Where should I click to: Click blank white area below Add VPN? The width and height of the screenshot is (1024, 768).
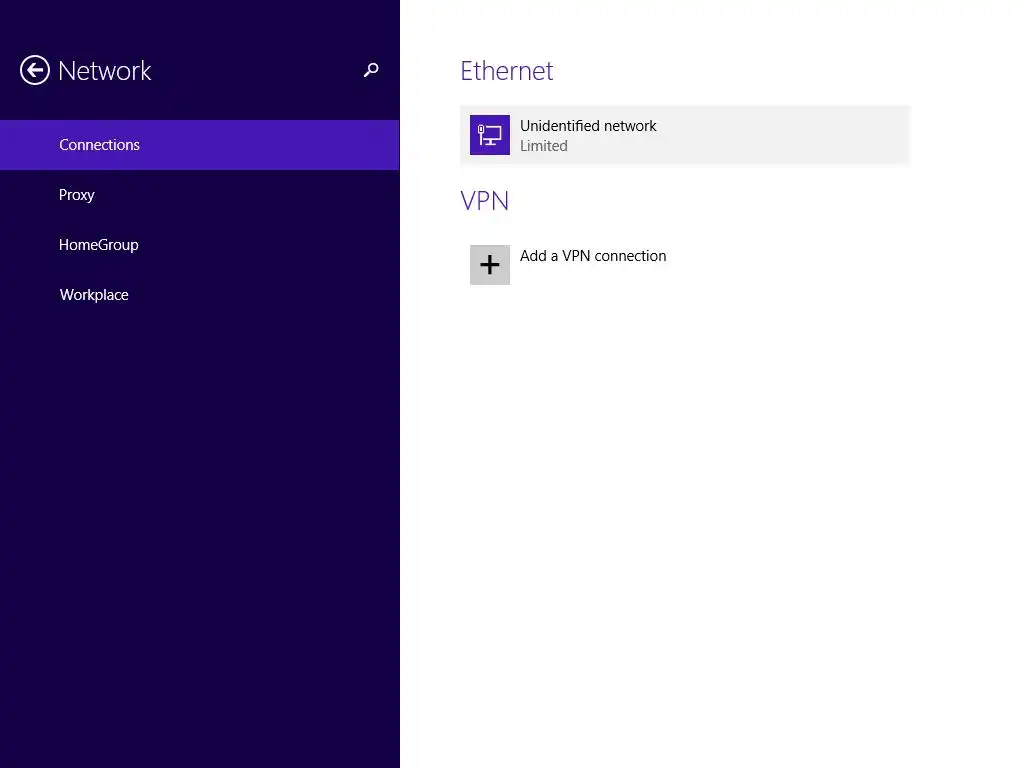click(700, 500)
